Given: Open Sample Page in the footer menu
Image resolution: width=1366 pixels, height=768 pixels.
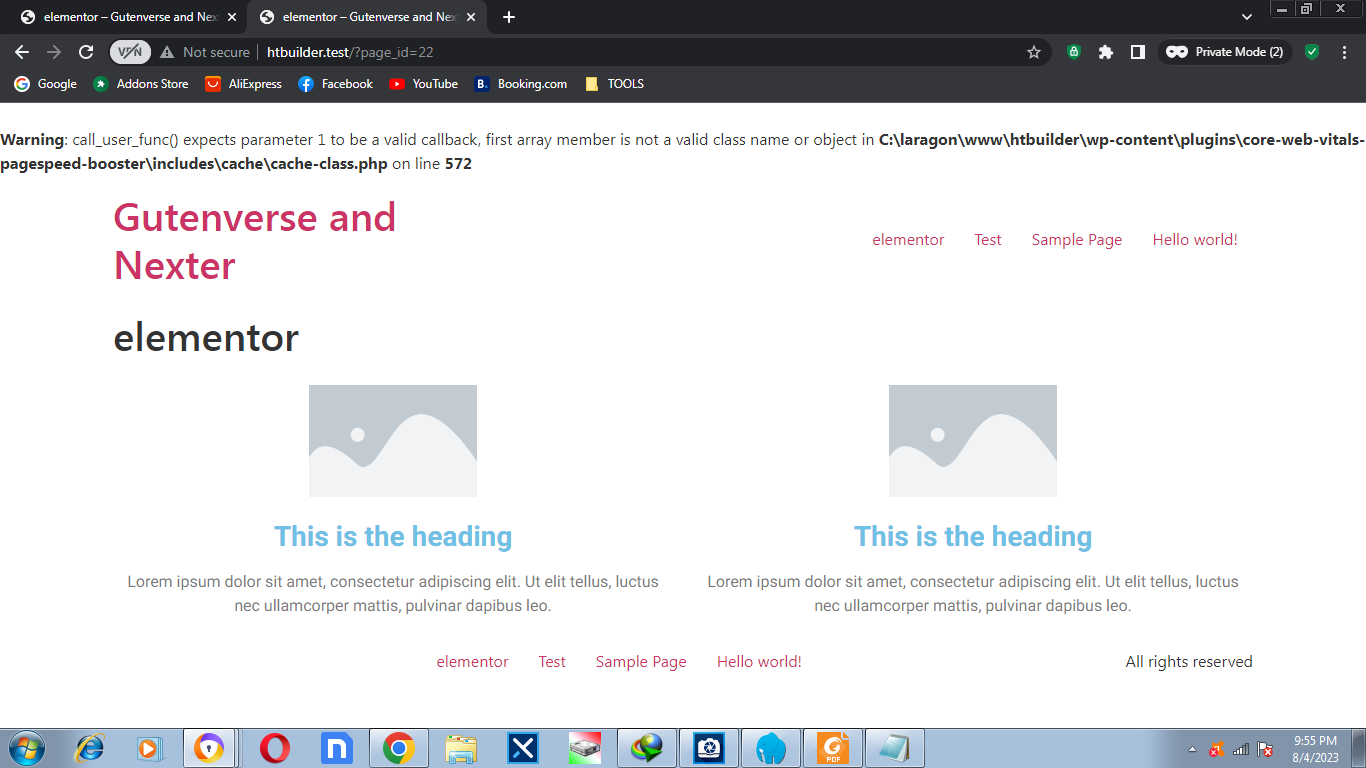Looking at the screenshot, I should click(641, 662).
